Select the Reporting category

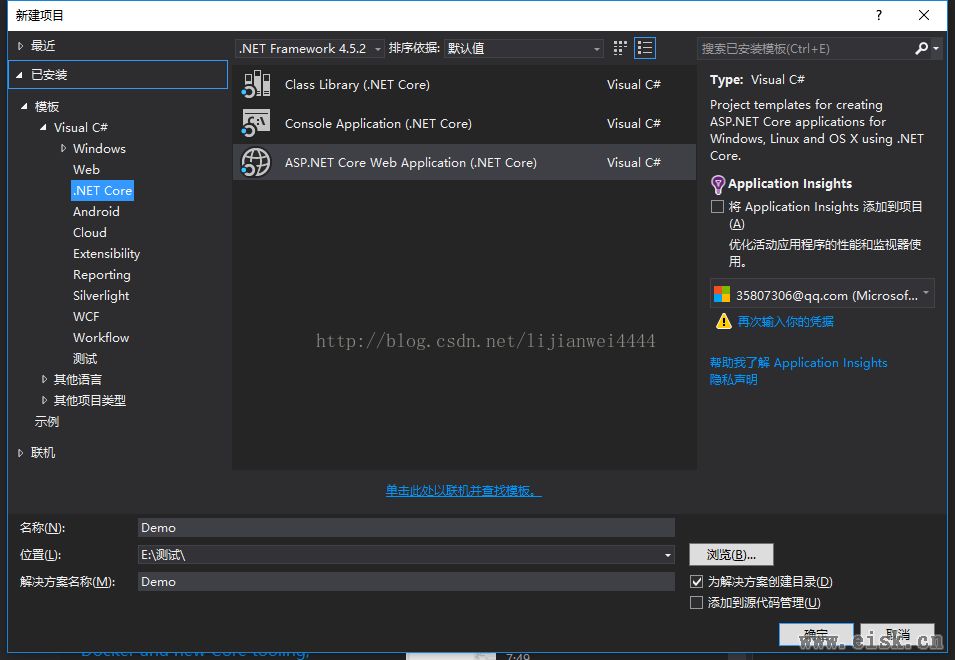pyautogui.click(x=102, y=275)
